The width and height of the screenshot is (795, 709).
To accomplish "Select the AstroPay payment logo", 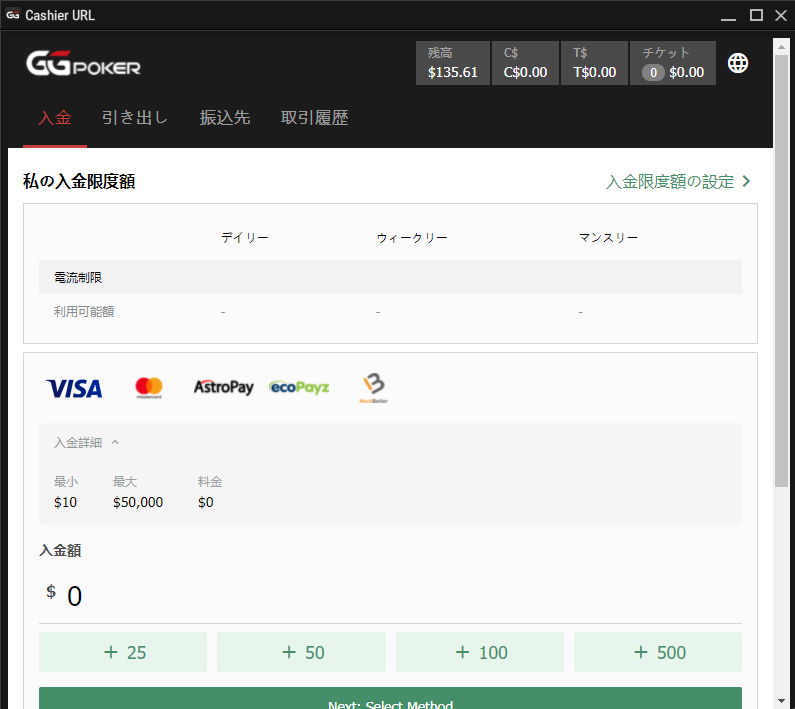I will [224, 387].
